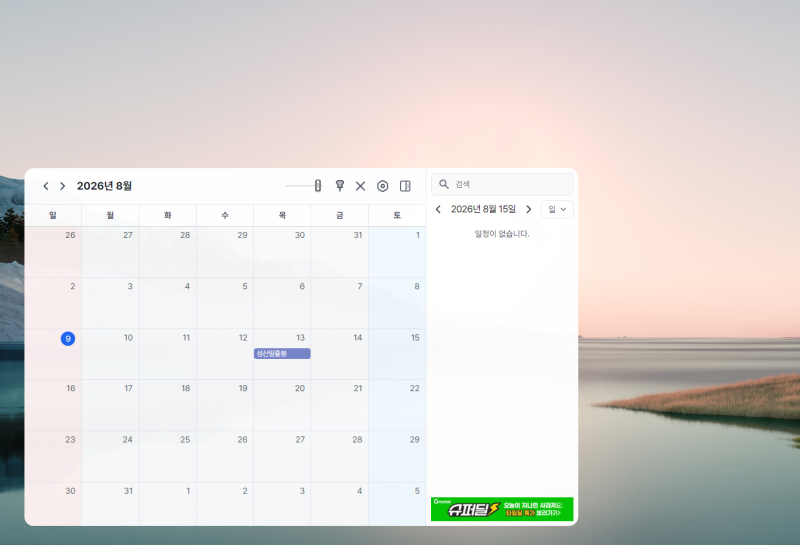The width and height of the screenshot is (800, 545).
Task: Select August 31 date cell
Action: (x=110, y=504)
